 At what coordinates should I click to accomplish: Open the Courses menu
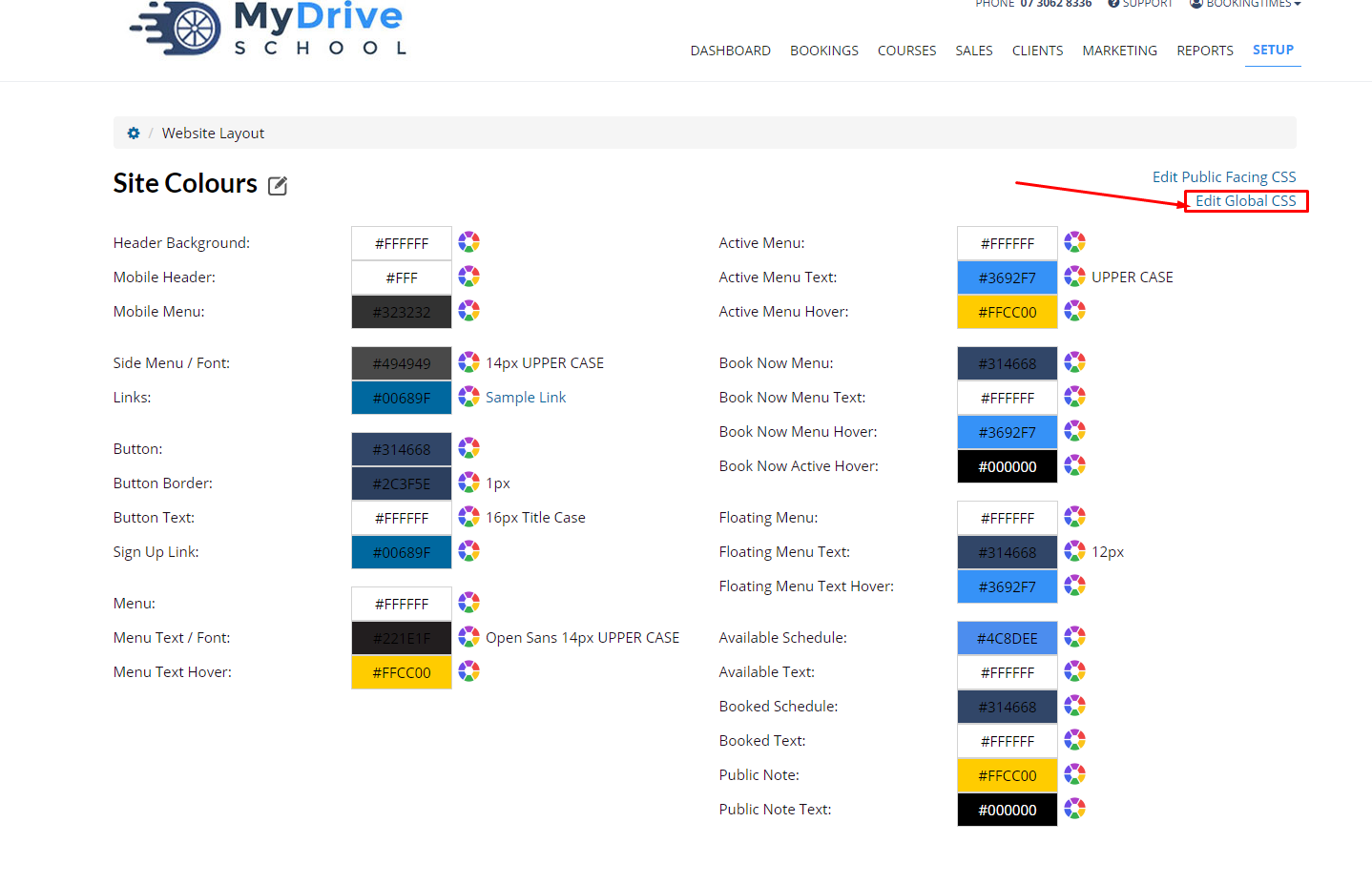pyautogui.click(x=906, y=51)
